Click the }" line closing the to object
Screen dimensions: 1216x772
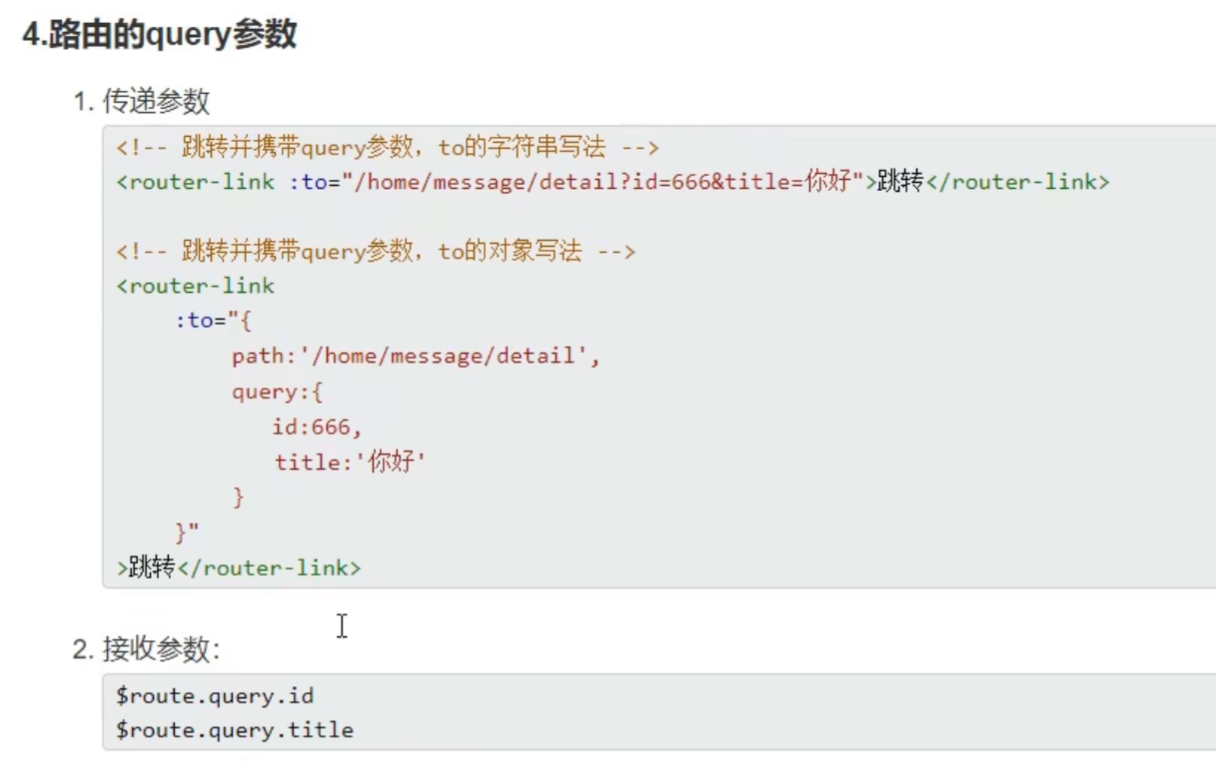187,532
